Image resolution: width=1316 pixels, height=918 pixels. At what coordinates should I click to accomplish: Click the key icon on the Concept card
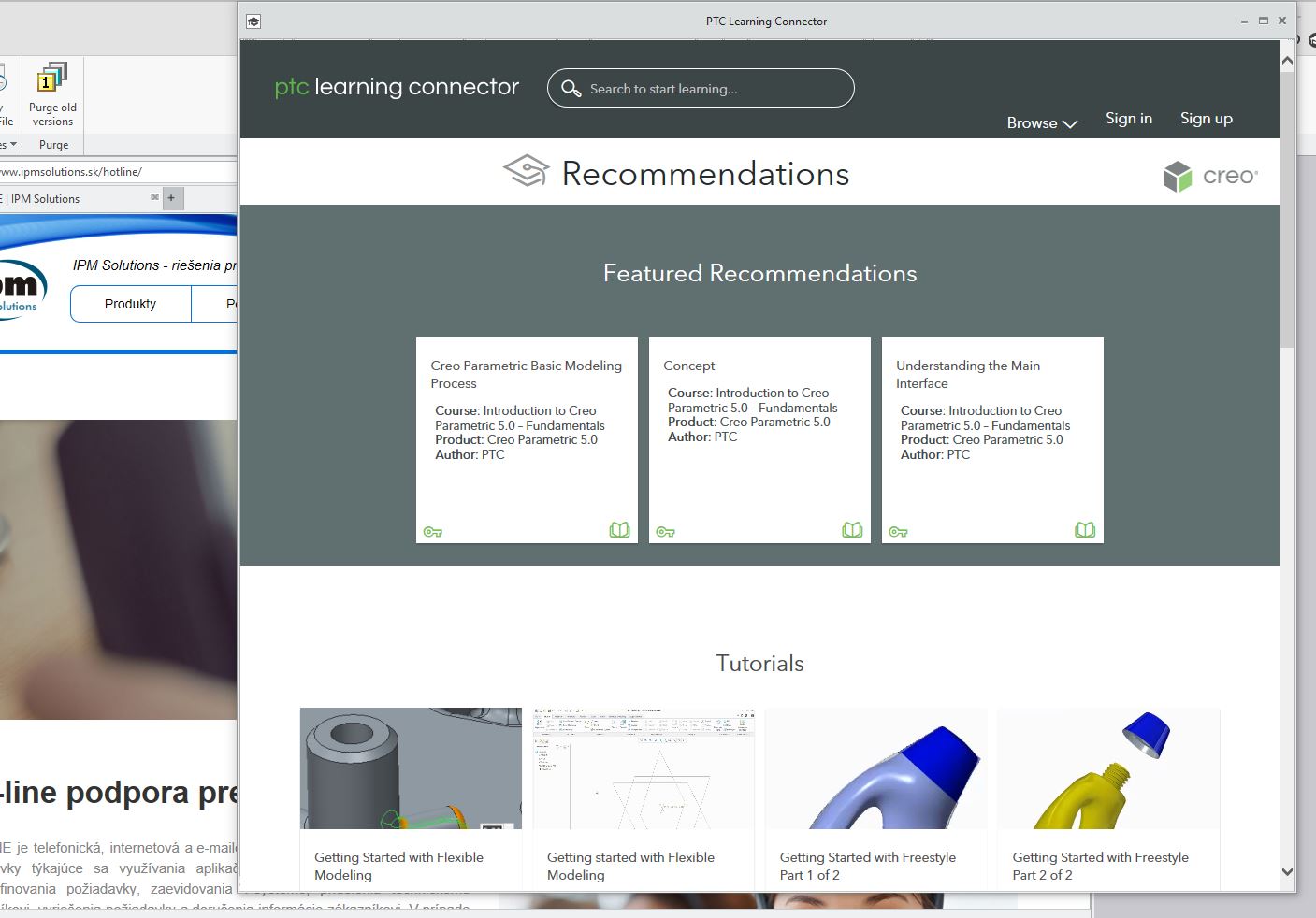pos(665,532)
